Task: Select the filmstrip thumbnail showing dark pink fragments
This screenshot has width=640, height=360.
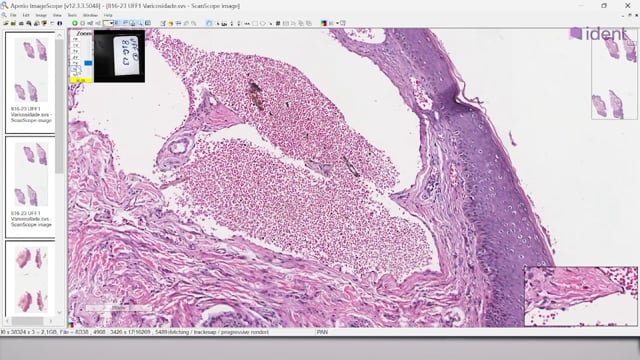Action: pyautogui.click(x=31, y=279)
